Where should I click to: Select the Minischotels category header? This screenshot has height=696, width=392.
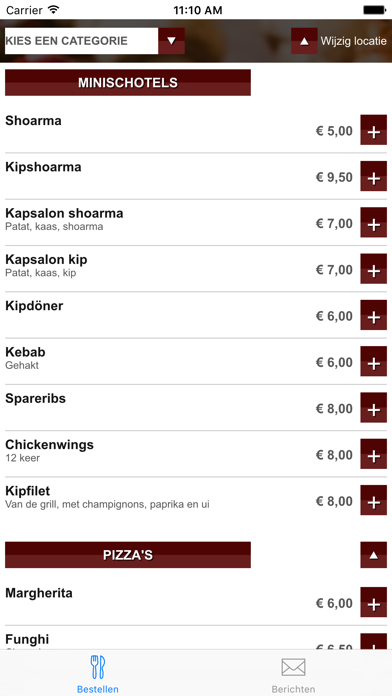click(128, 83)
